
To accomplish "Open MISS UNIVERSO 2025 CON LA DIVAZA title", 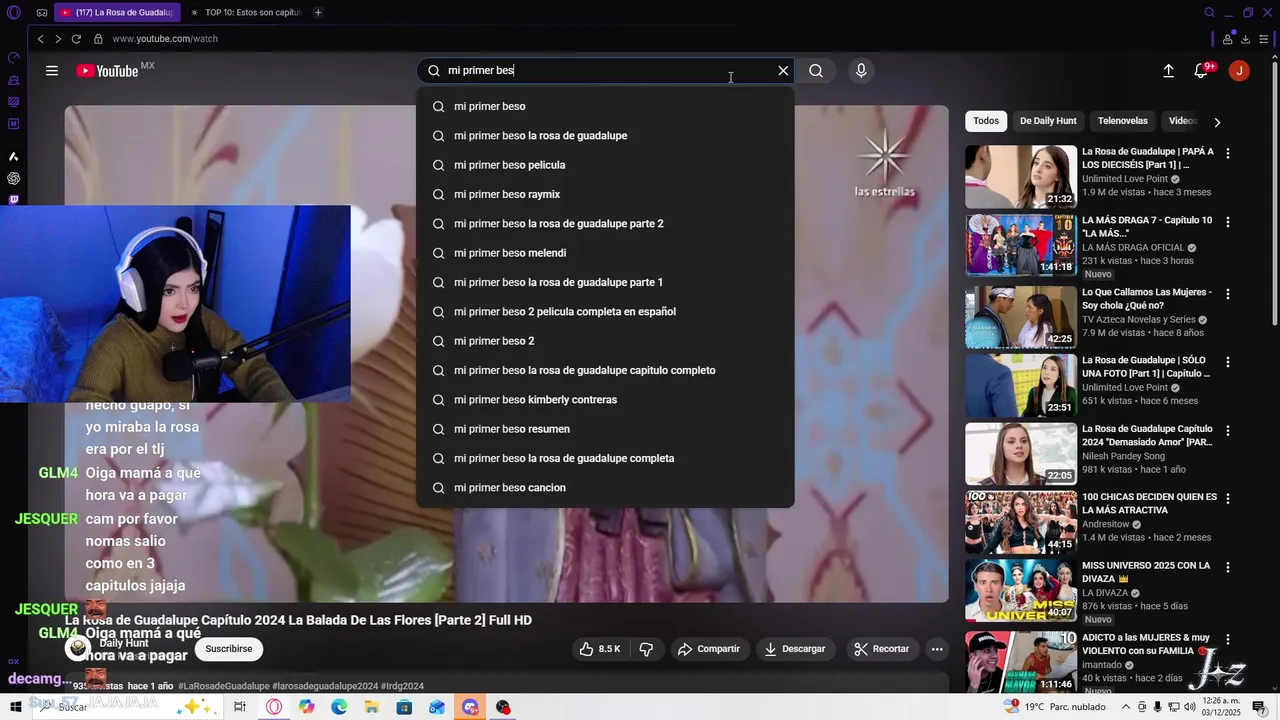I will [1146, 572].
